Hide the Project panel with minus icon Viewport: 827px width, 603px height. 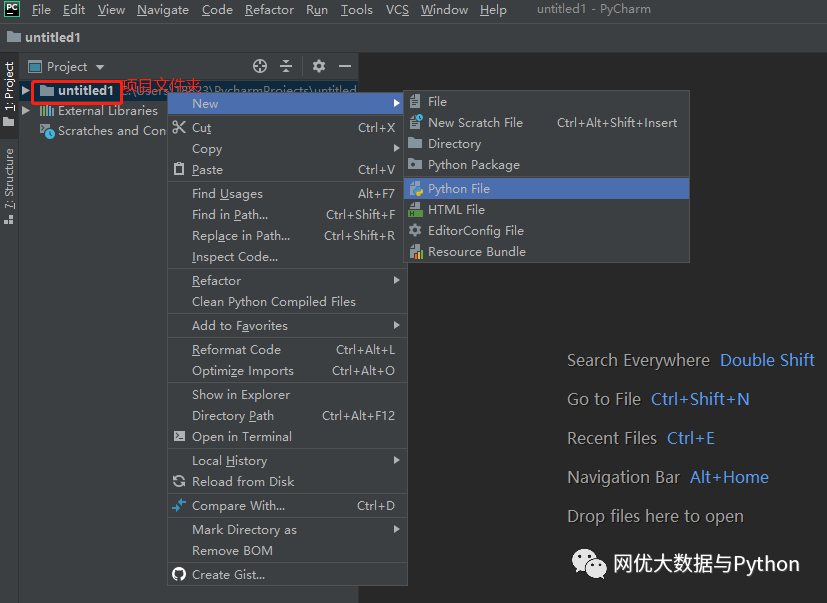point(345,66)
